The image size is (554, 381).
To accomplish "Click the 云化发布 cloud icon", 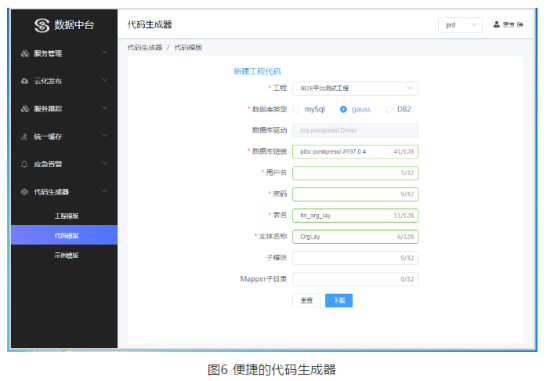I will click(x=25, y=81).
